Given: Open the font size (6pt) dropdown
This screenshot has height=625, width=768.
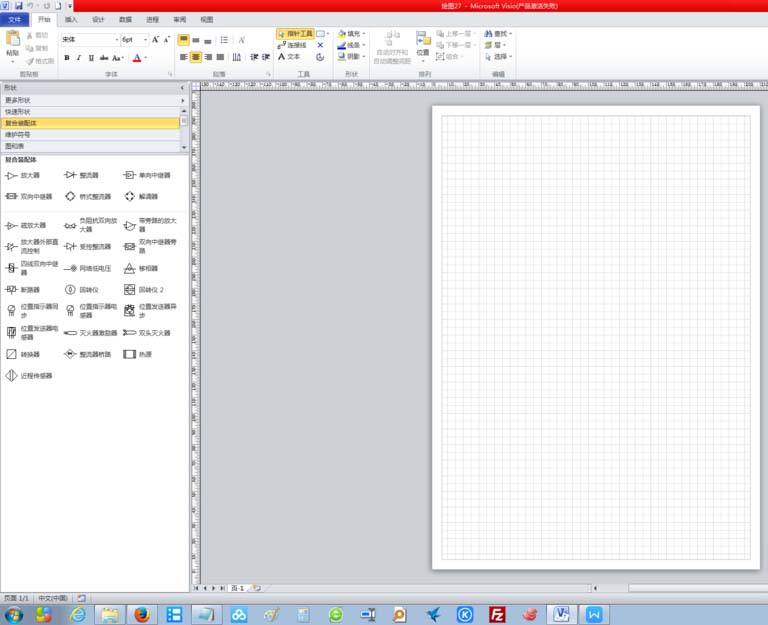Looking at the screenshot, I should coord(145,40).
